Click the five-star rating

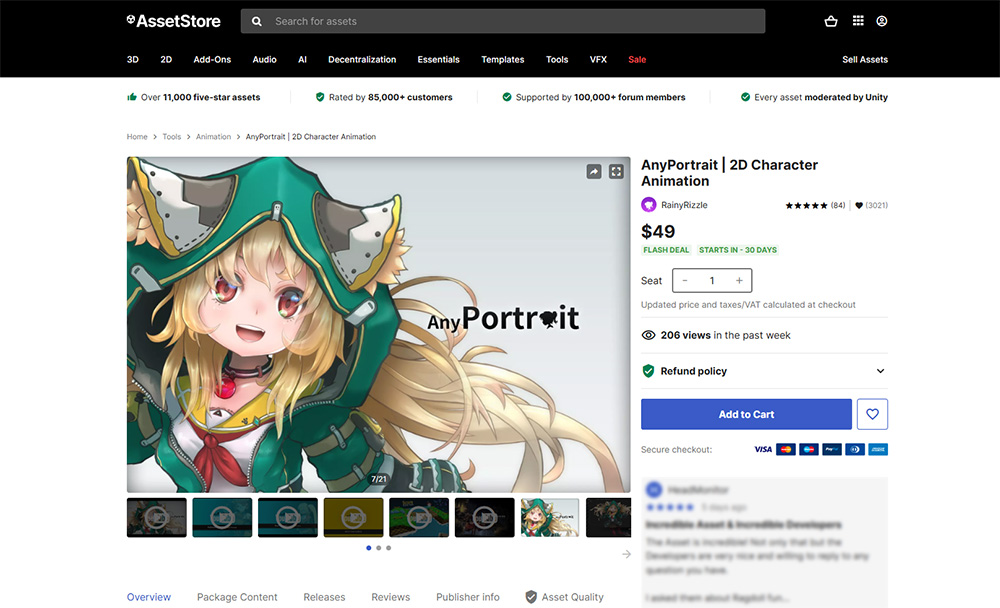coord(806,205)
